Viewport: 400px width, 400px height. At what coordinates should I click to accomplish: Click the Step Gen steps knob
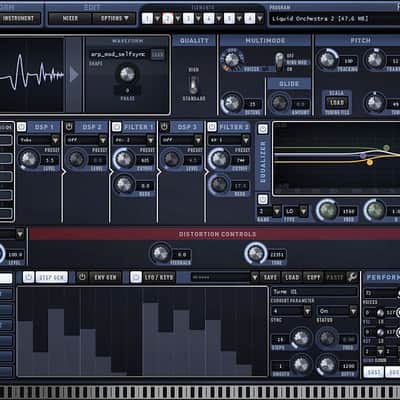pyautogui.click(x=301, y=338)
